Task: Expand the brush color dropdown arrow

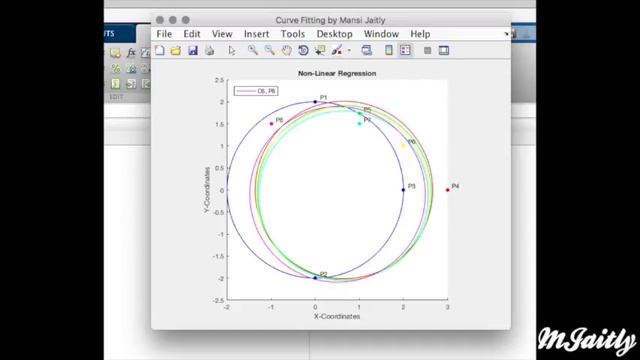Action: point(349,51)
